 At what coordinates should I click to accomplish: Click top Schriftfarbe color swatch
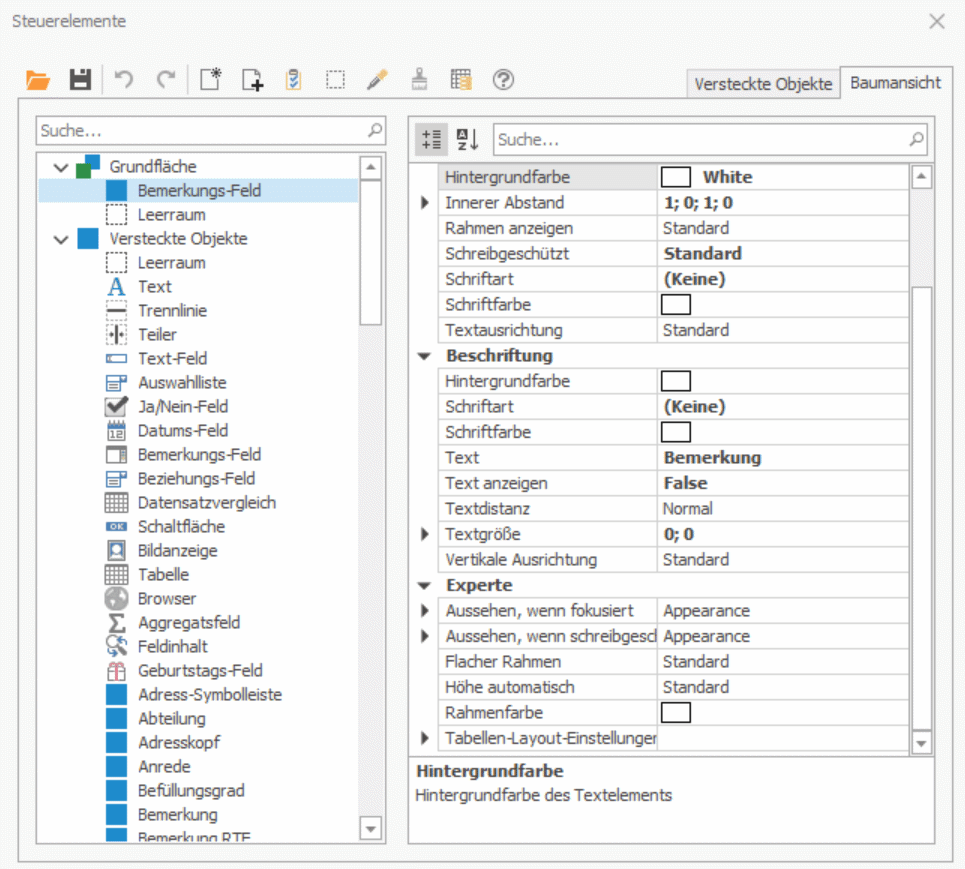pyautogui.click(x=676, y=305)
